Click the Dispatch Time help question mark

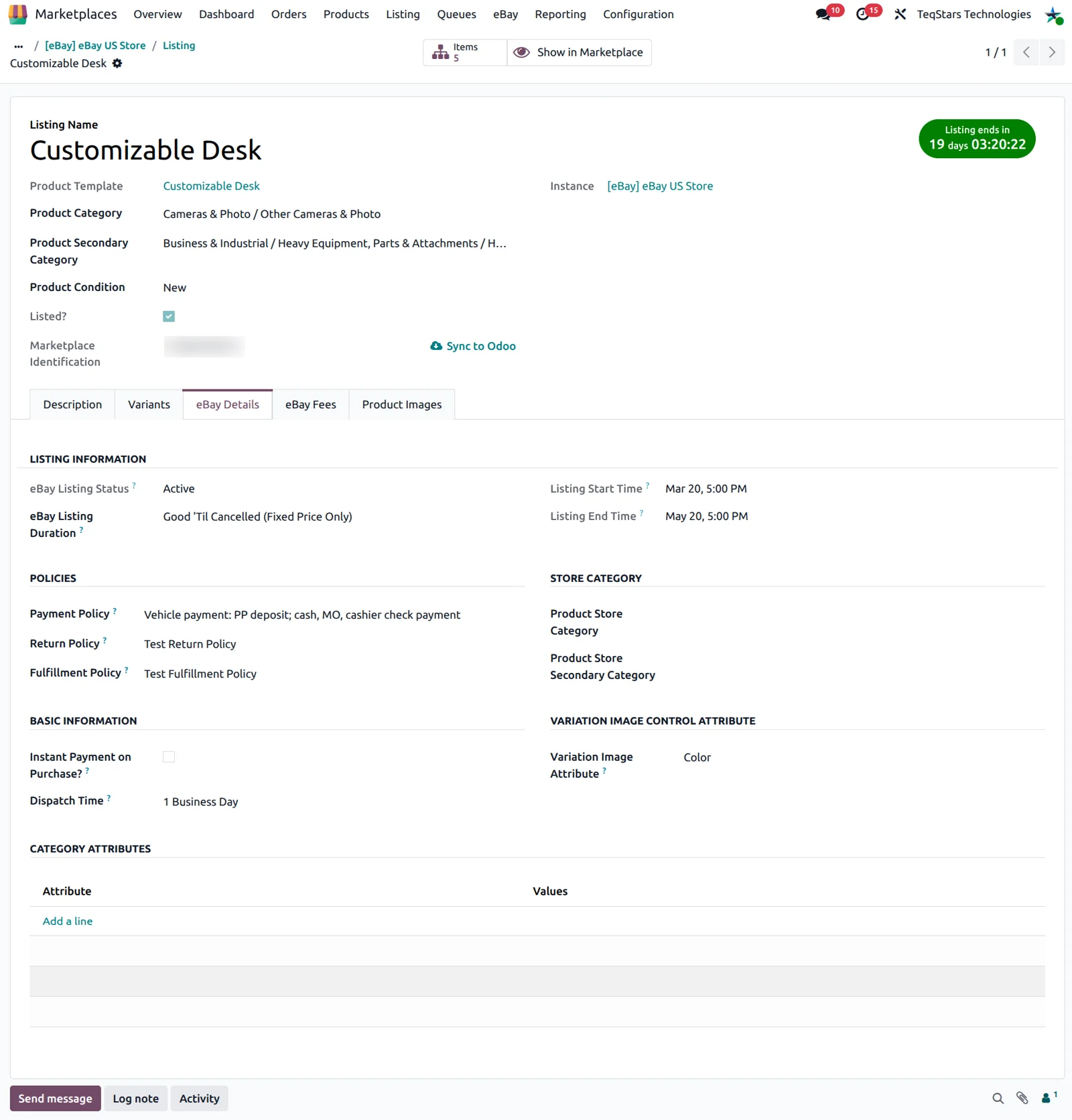click(109, 798)
